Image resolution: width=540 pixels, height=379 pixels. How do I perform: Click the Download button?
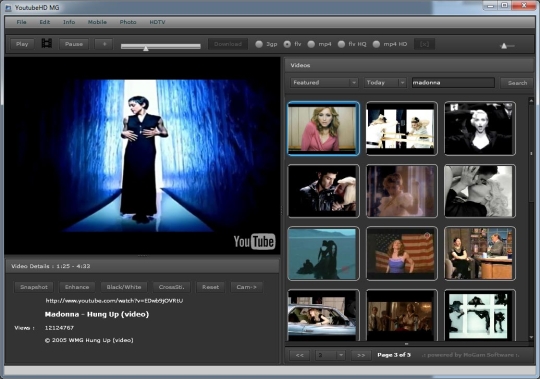coord(228,44)
